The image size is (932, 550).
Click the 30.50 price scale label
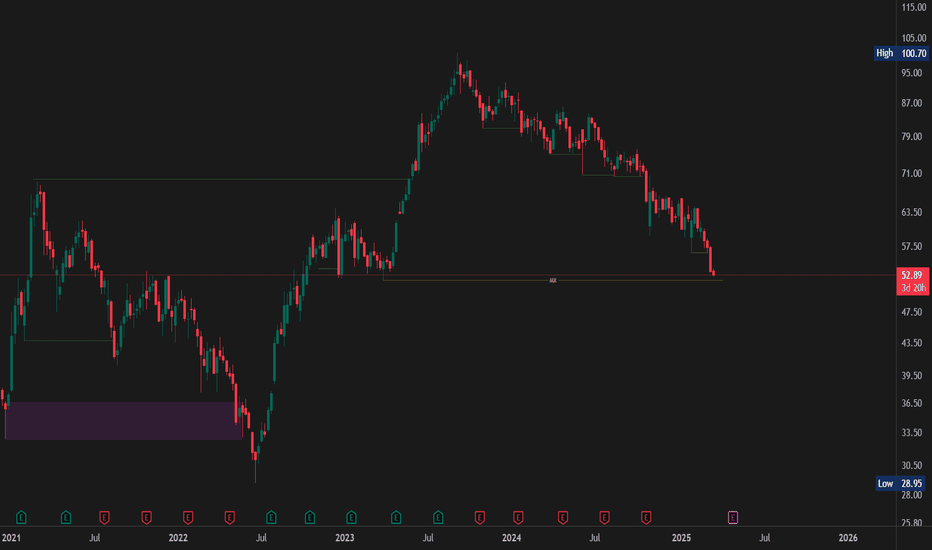click(912, 466)
